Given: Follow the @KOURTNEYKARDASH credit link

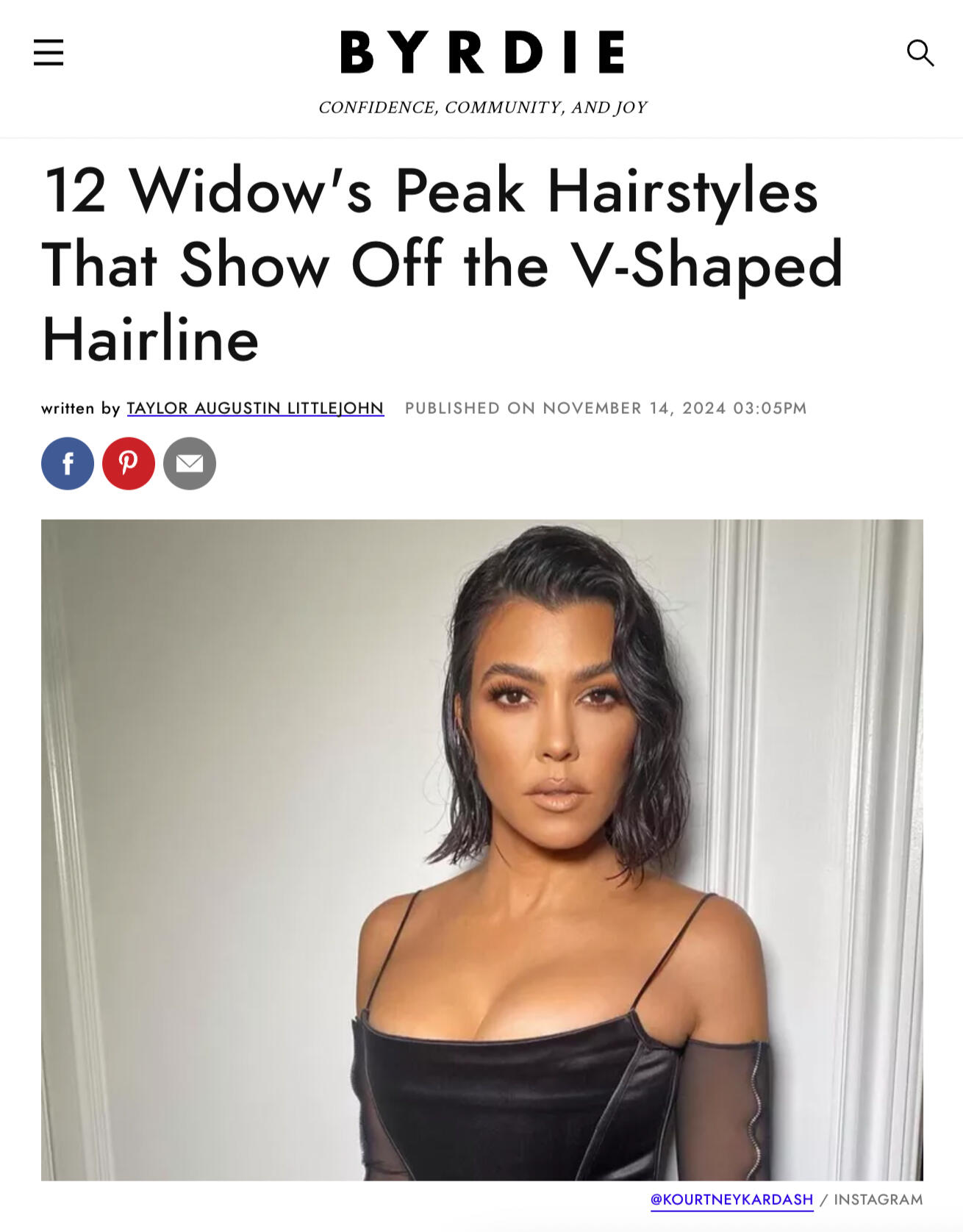Looking at the screenshot, I should [731, 1200].
